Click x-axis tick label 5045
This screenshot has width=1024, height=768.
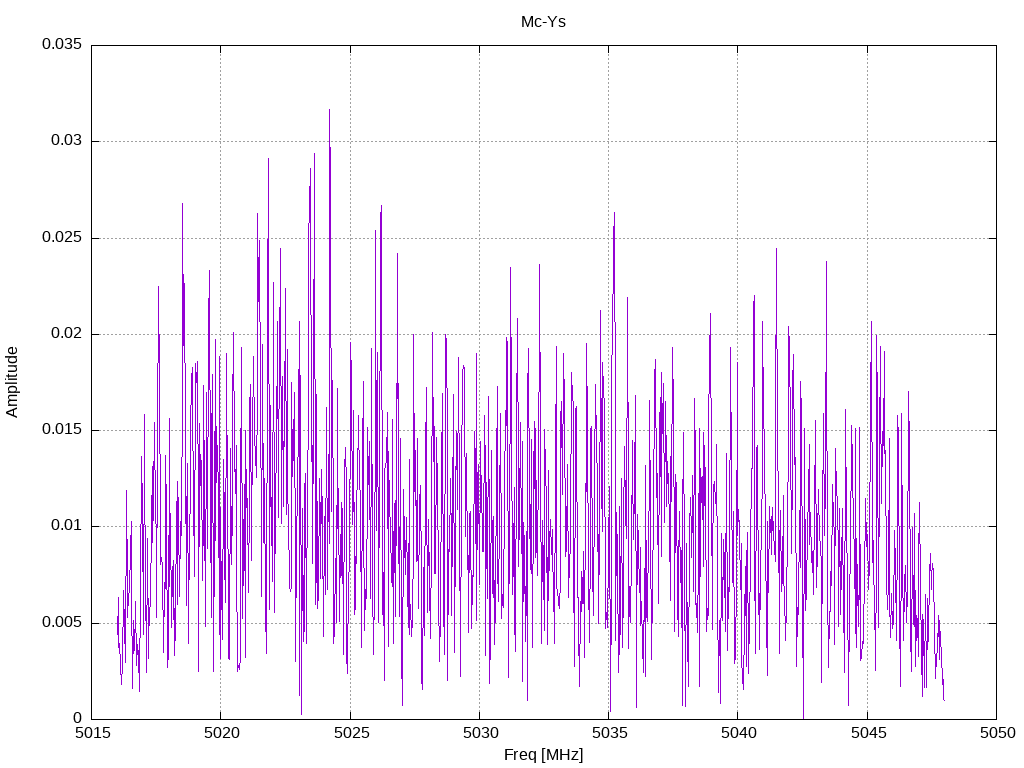(868, 733)
